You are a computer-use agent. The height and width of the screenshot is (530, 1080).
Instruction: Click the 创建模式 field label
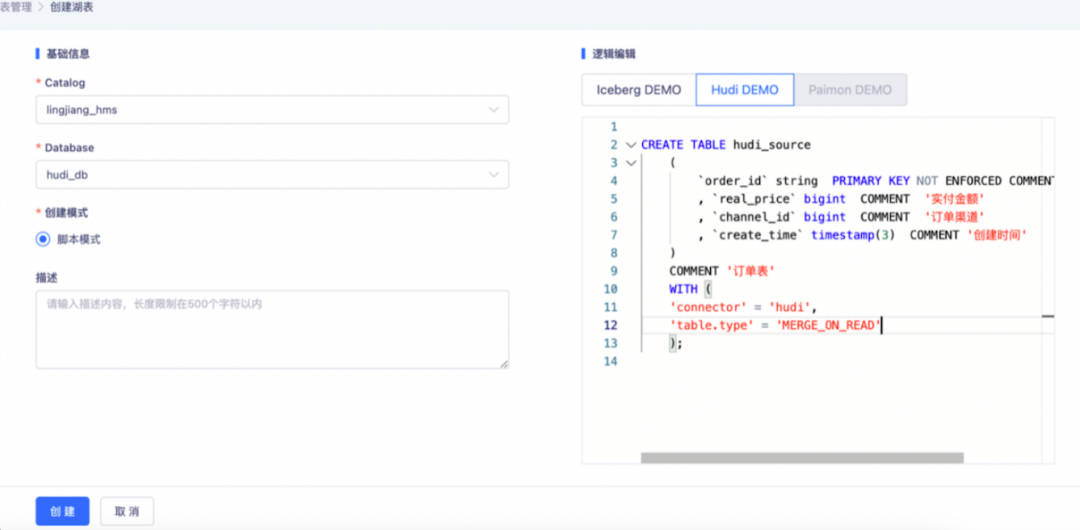tap(66, 213)
